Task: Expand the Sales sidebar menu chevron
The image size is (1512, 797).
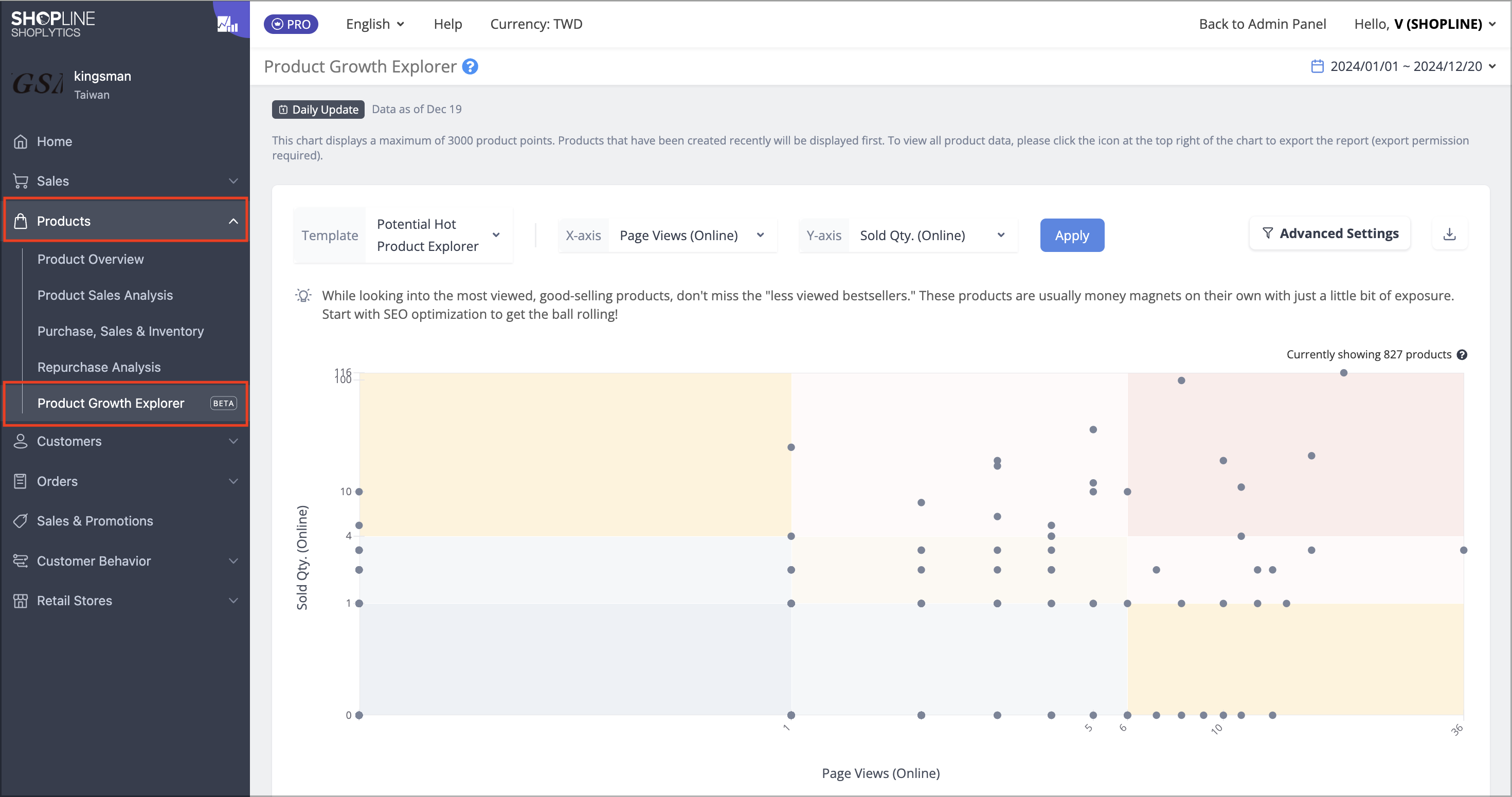Action: (x=233, y=181)
